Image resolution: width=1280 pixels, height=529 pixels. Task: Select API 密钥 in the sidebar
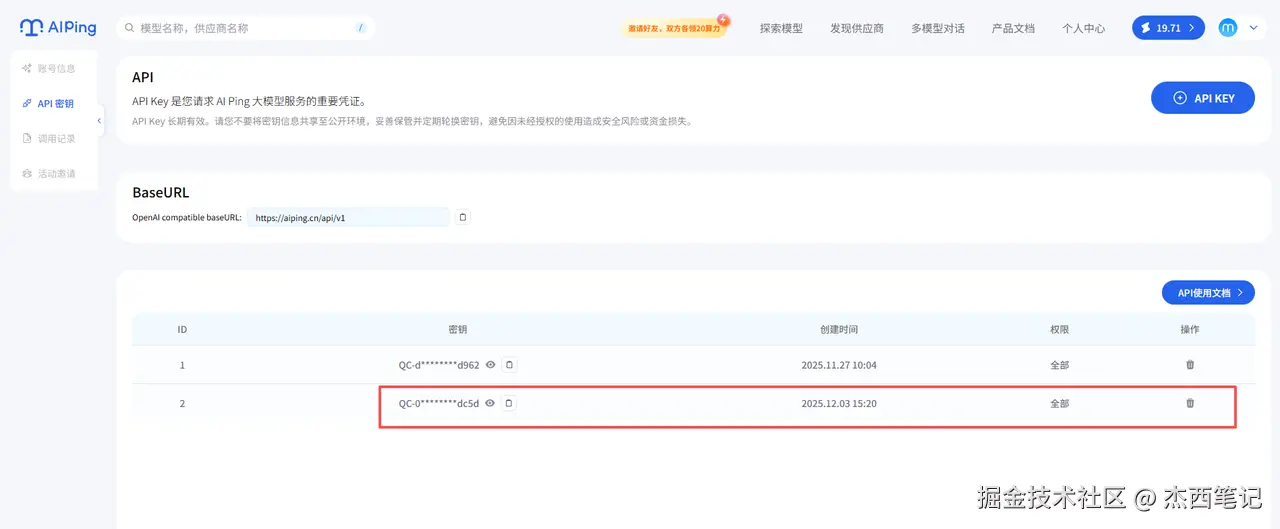coord(49,103)
